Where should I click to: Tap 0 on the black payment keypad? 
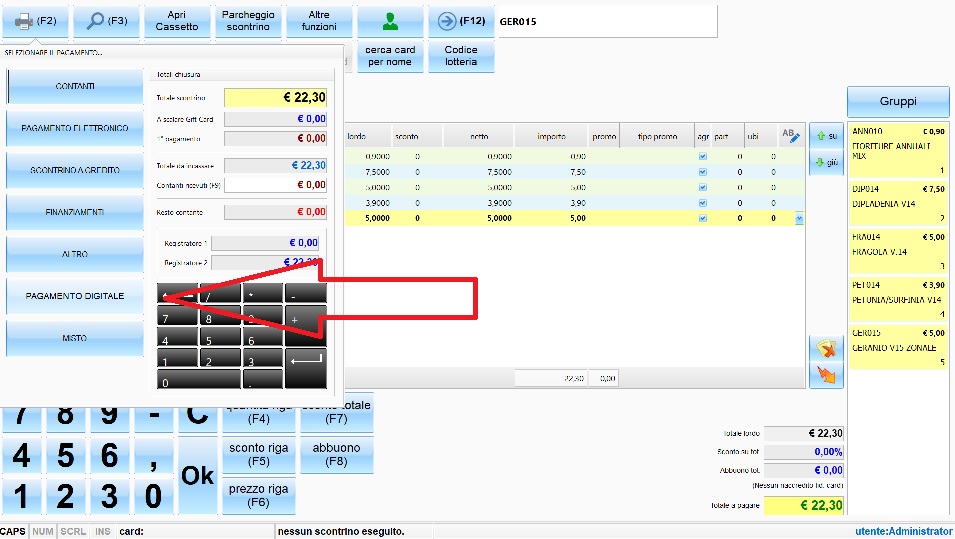(199, 379)
